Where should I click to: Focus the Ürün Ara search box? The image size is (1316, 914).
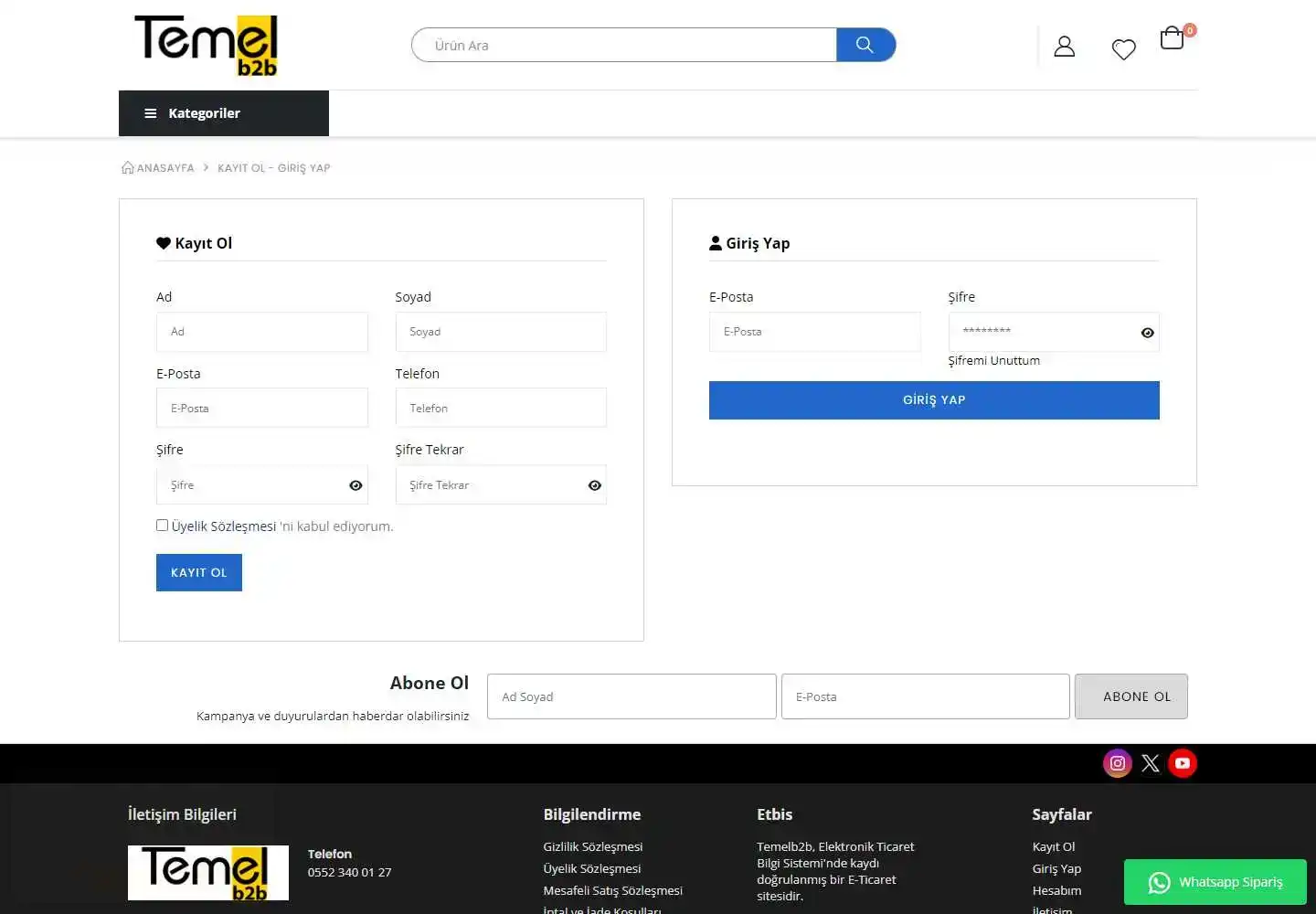(625, 45)
